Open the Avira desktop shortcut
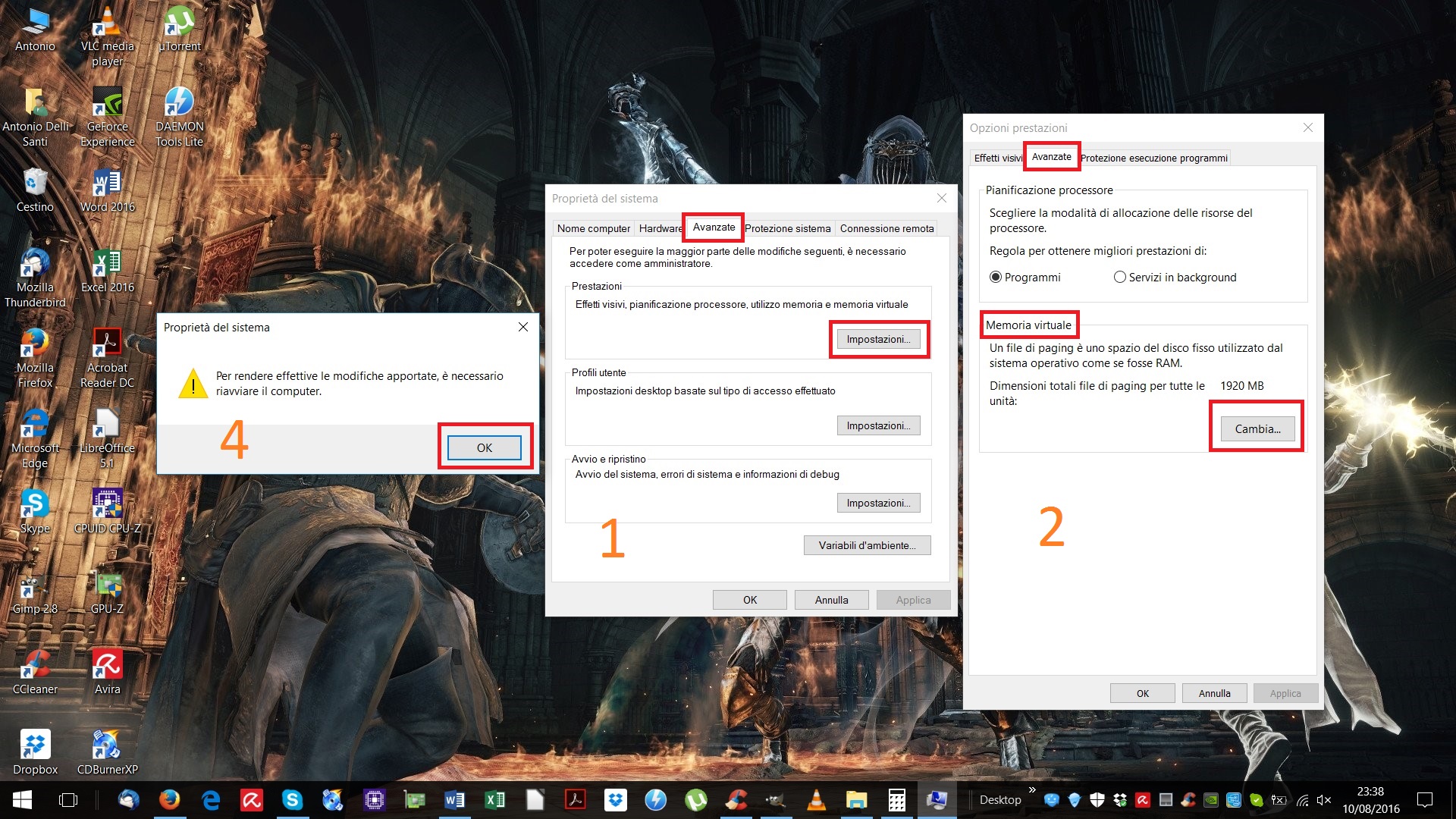Viewport: 1456px width, 819px height. tap(107, 672)
